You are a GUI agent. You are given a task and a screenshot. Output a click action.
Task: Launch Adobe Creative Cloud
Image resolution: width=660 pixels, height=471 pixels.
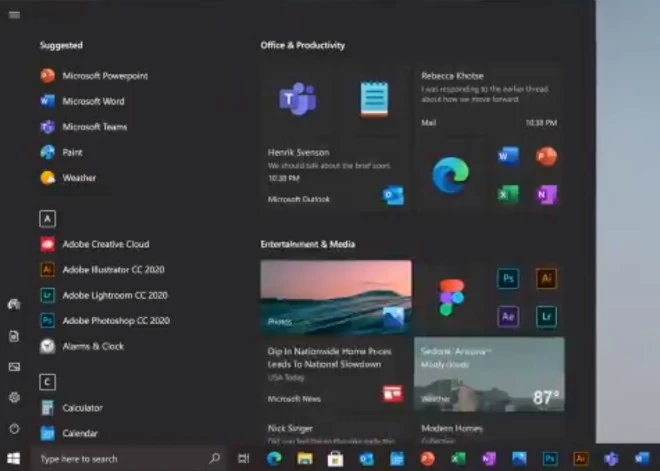coord(95,244)
